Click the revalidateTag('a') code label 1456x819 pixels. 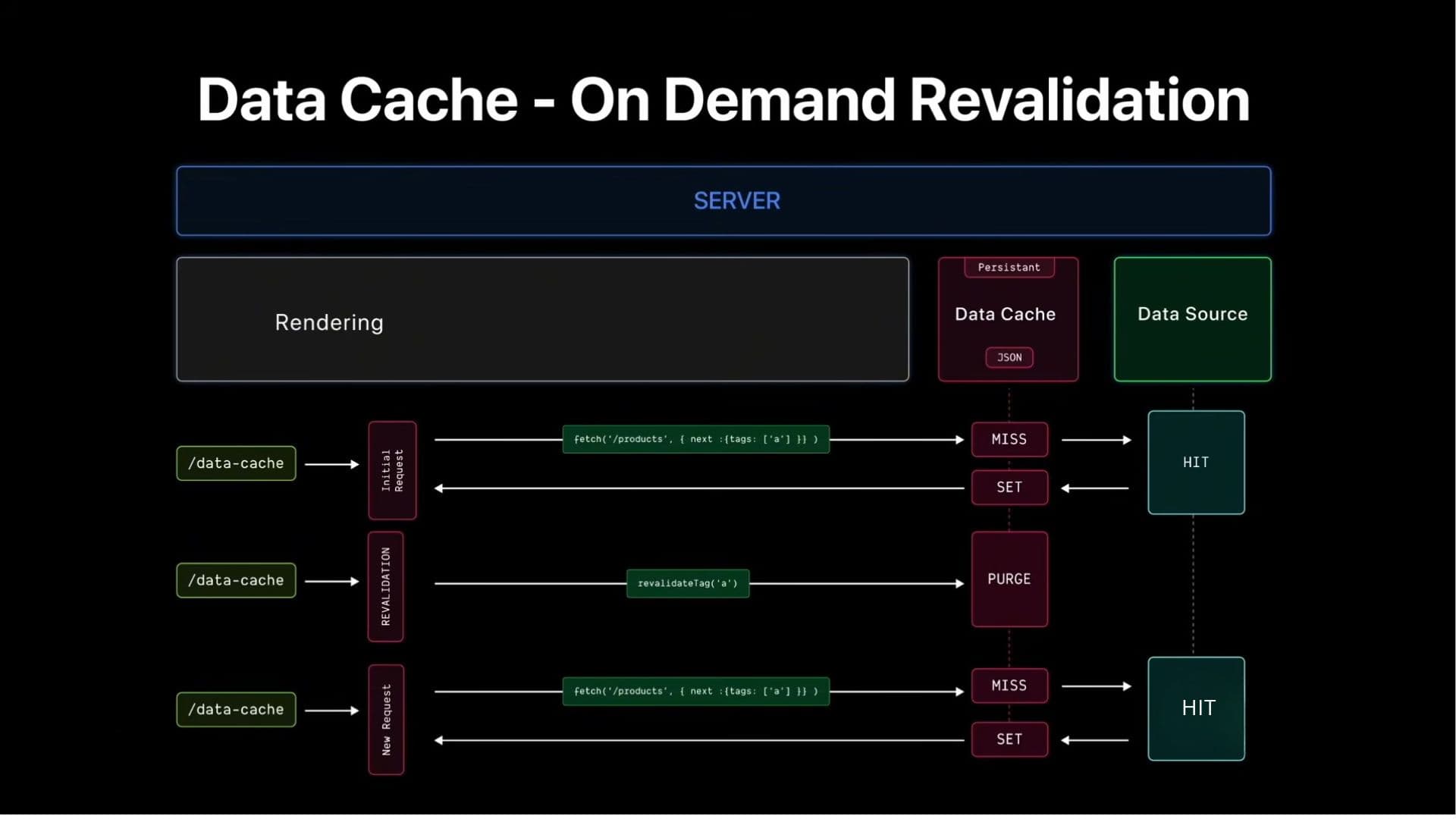pos(687,583)
